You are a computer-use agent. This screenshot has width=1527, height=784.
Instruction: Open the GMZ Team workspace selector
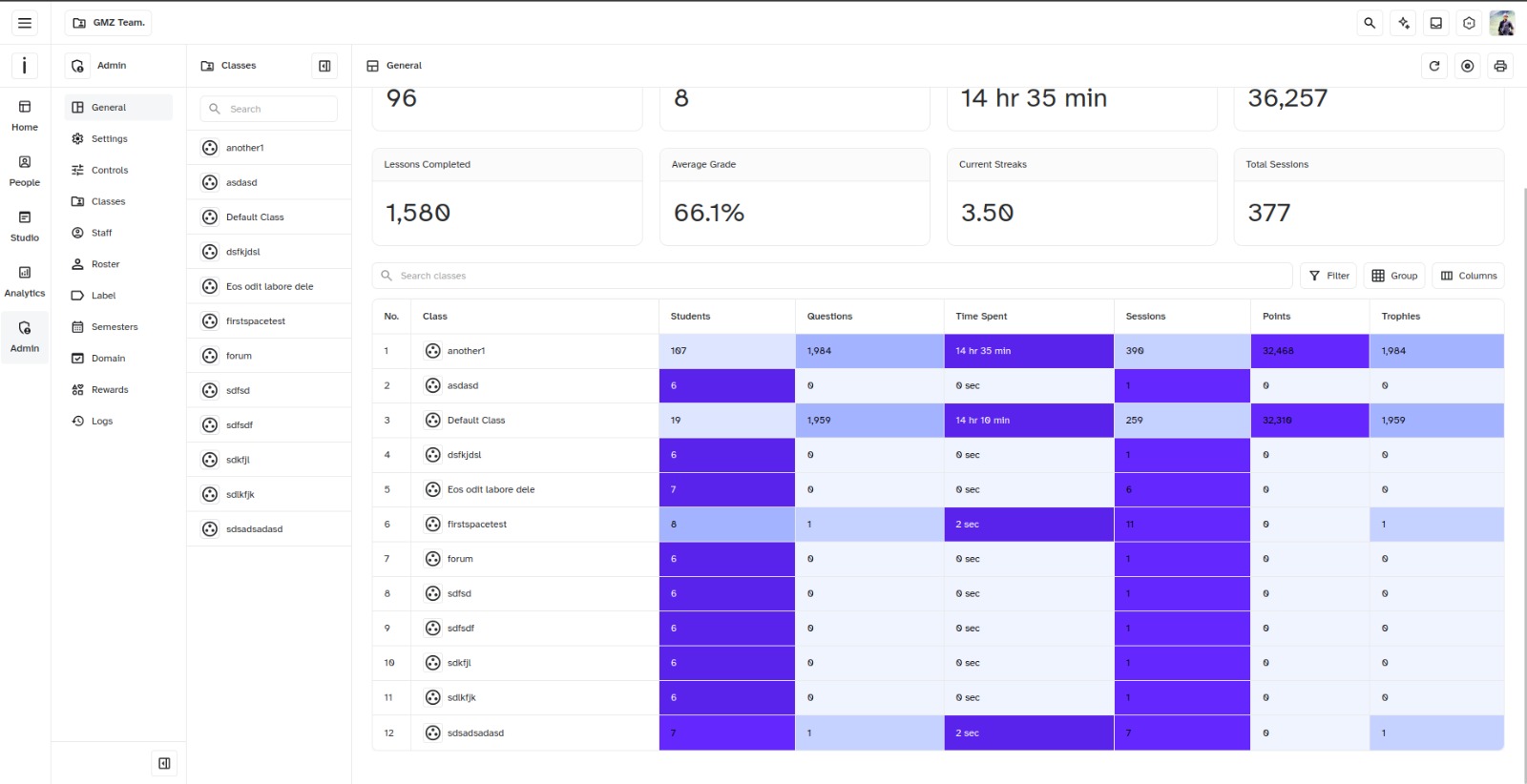click(x=109, y=23)
